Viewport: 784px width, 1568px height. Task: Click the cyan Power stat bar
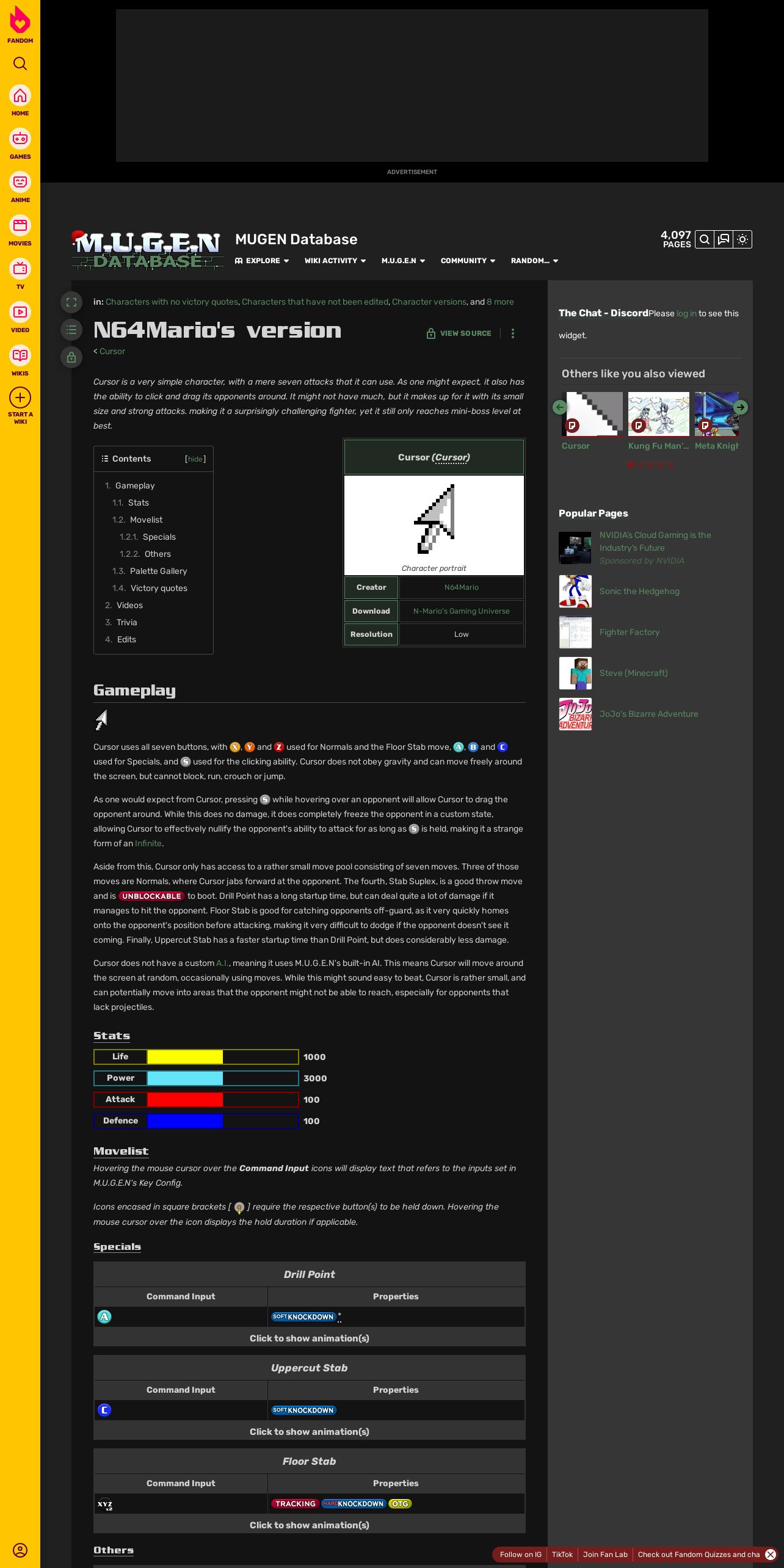(185, 1078)
